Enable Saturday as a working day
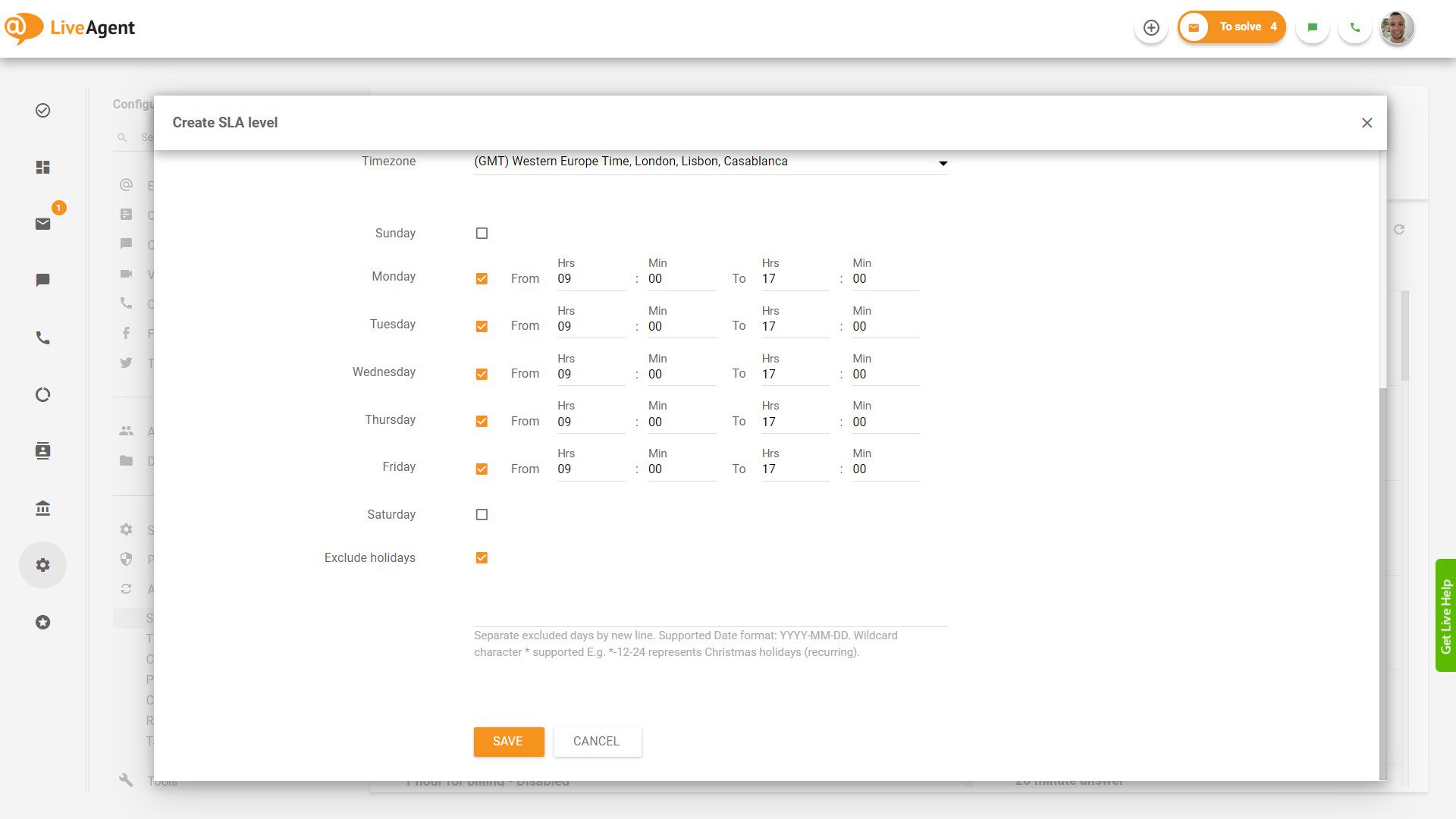The width and height of the screenshot is (1456, 819). click(482, 514)
